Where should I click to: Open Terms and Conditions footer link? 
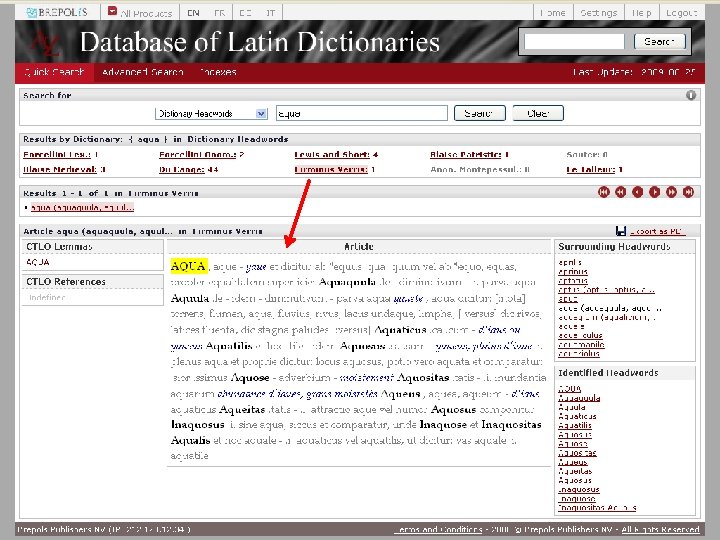point(439,529)
